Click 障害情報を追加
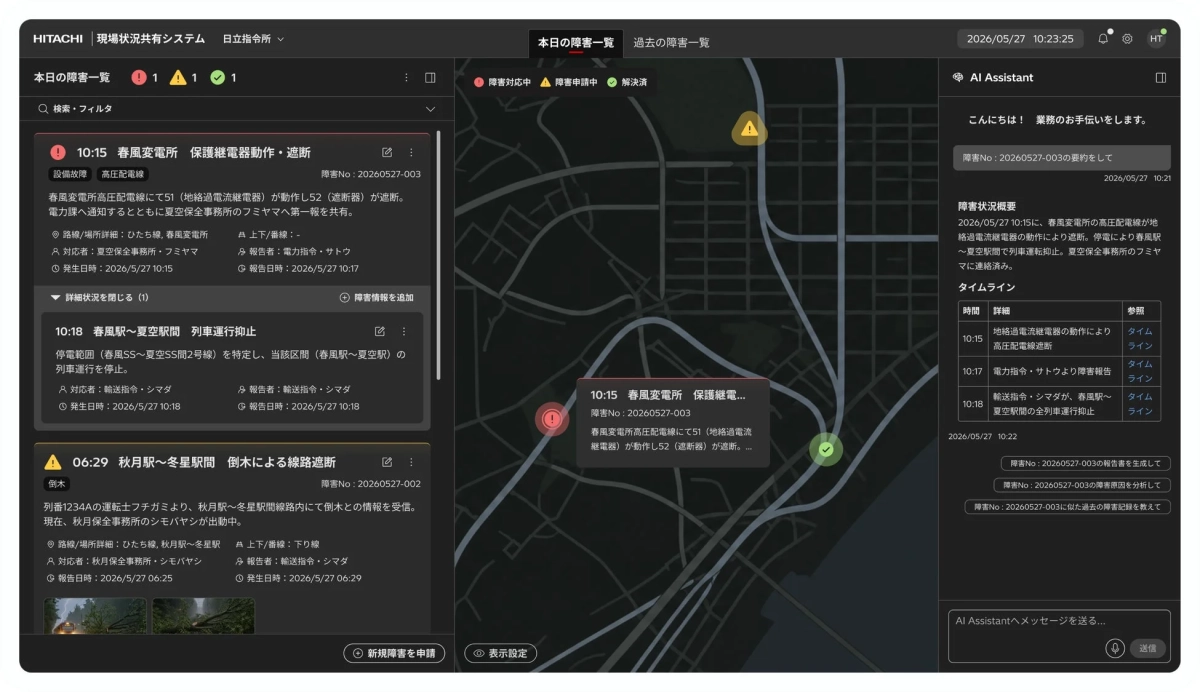Viewport: 1200px width, 692px height. point(377,297)
